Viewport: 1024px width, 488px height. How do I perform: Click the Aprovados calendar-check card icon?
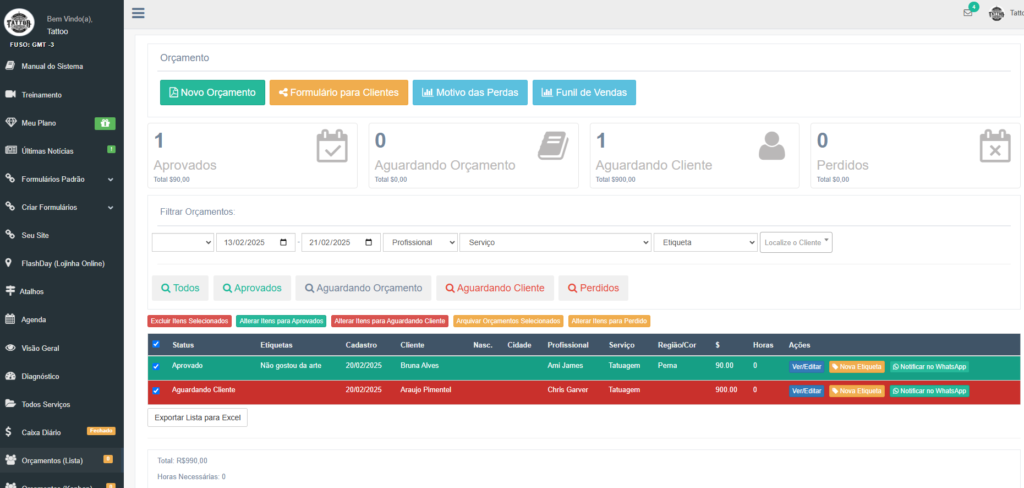332,146
